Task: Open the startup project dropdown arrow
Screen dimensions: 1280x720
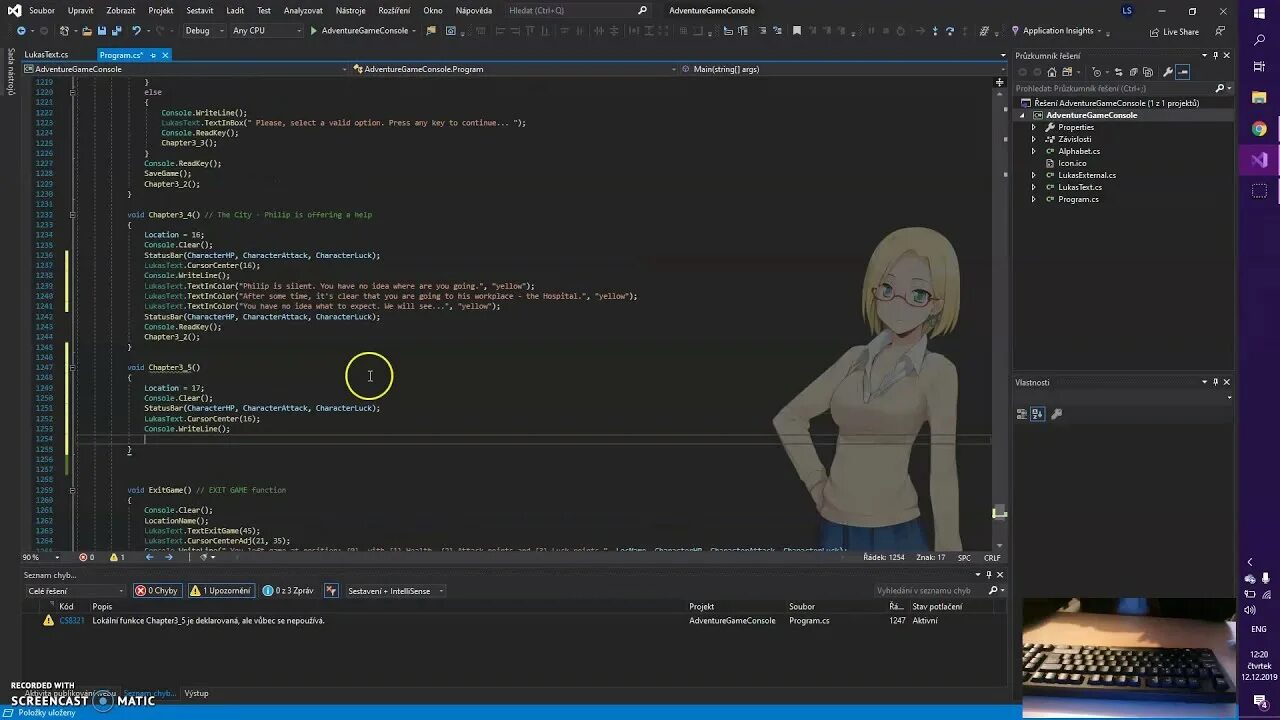Action: point(415,31)
